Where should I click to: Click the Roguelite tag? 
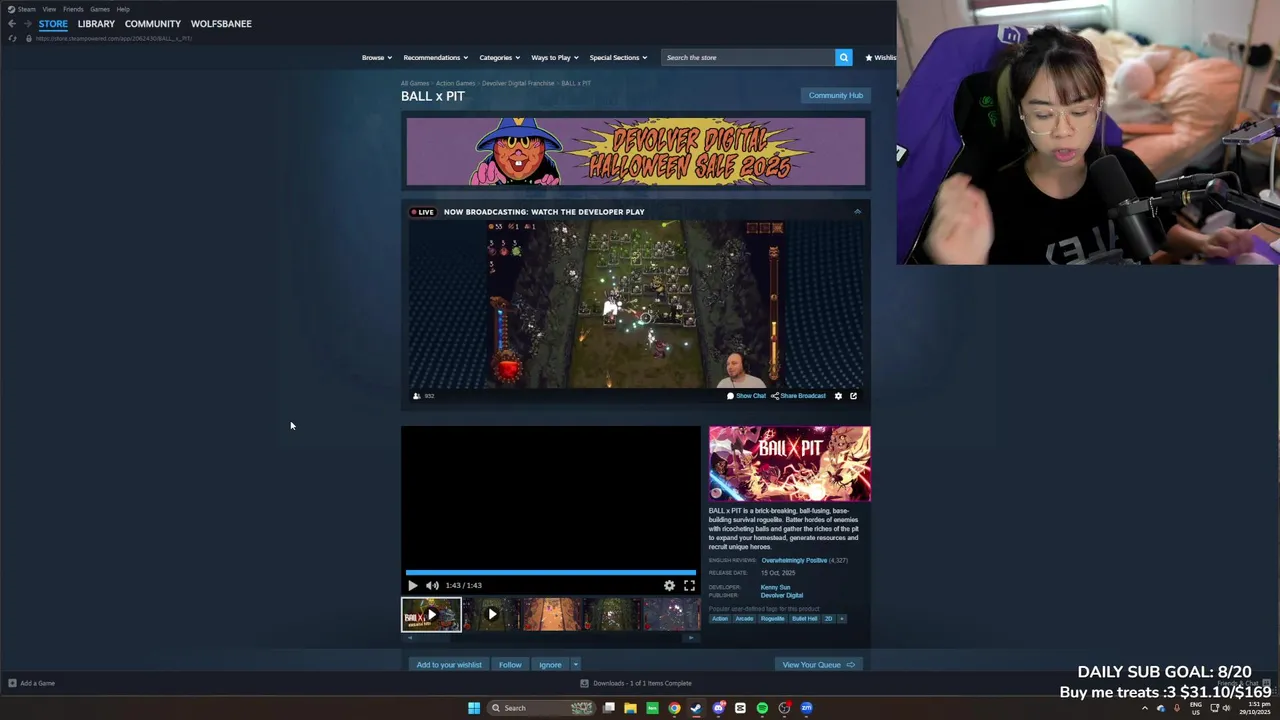point(772,618)
